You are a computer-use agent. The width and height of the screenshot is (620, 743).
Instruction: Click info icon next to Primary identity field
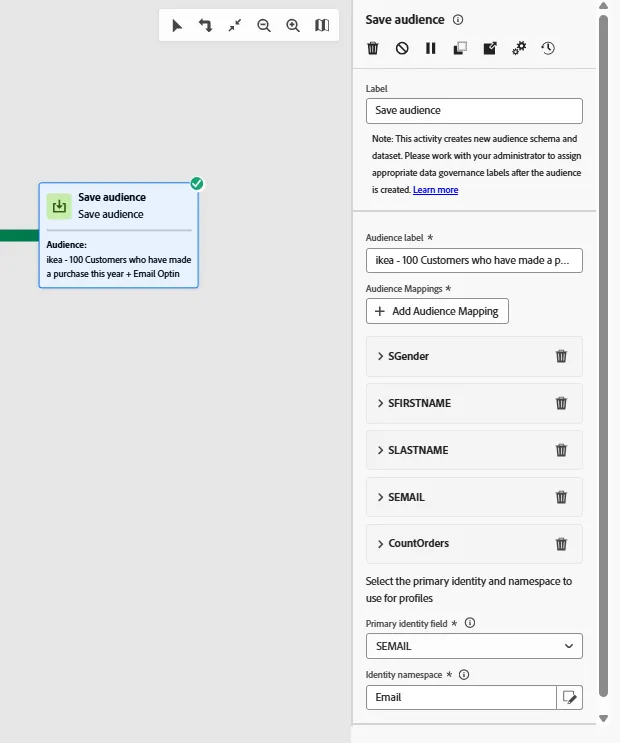(470, 623)
